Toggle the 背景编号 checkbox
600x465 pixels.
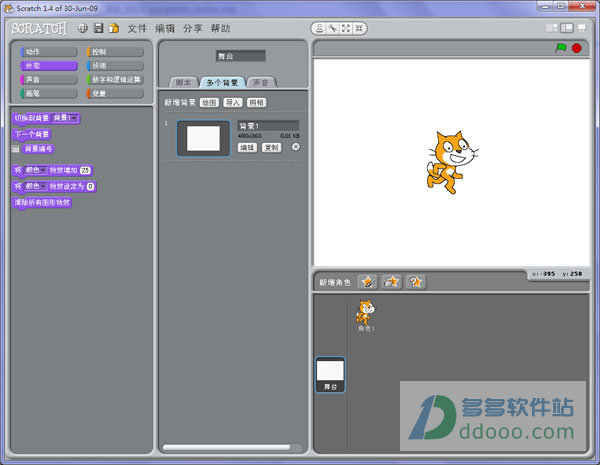(x=15, y=149)
